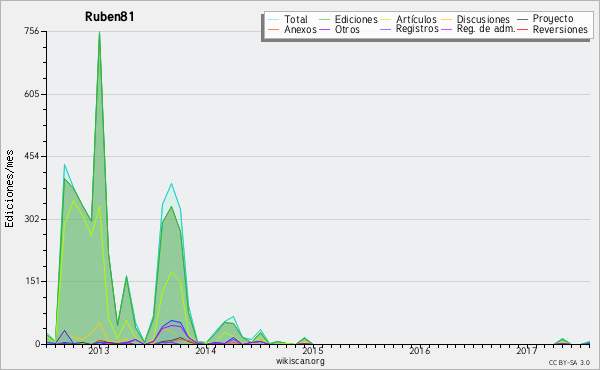
Task: Click the cyan Total legend line swatch
Action: point(274,20)
